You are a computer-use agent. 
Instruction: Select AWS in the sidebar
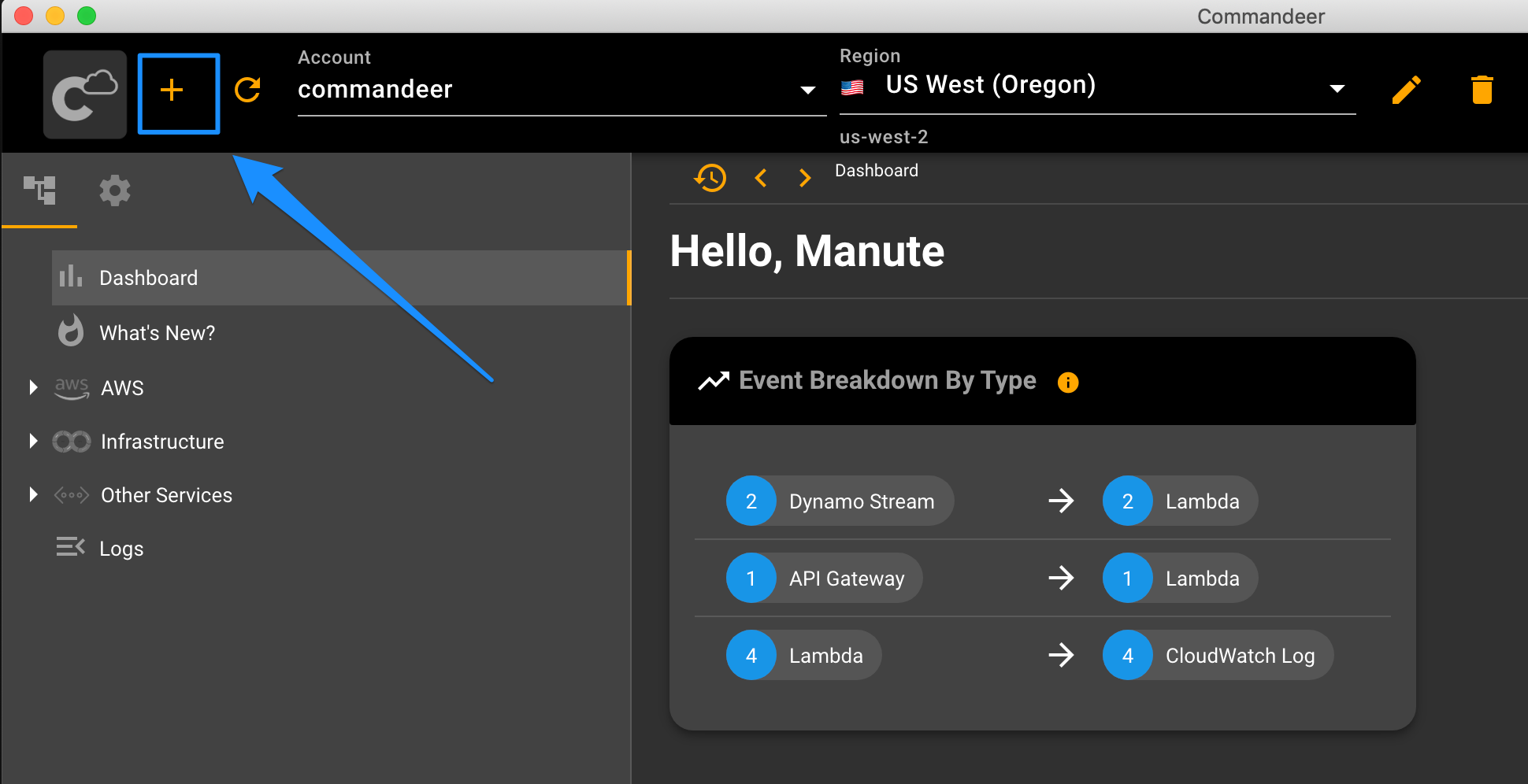pyautogui.click(x=122, y=388)
